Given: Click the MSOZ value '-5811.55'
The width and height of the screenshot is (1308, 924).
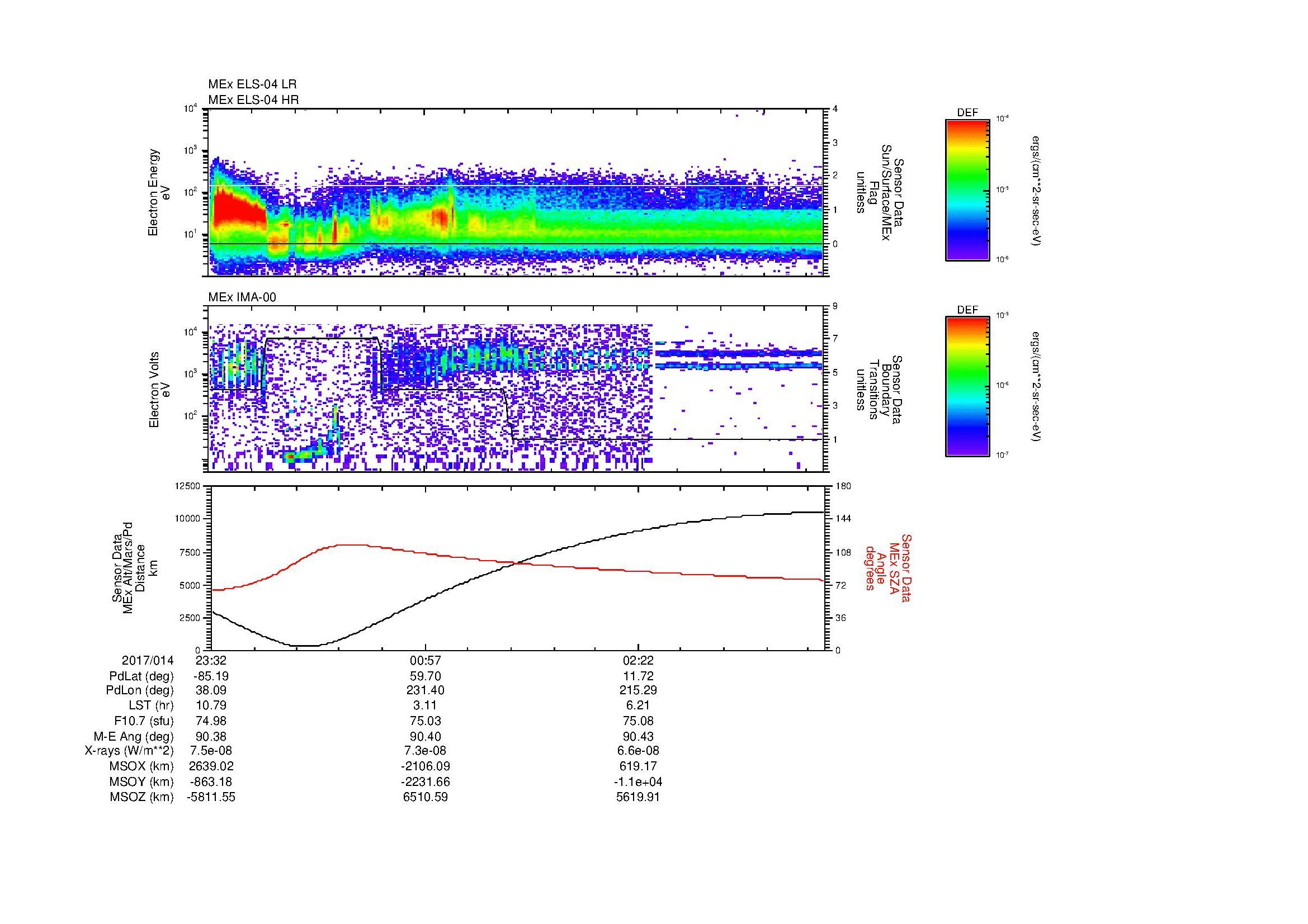Looking at the screenshot, I should coord(211,797).
